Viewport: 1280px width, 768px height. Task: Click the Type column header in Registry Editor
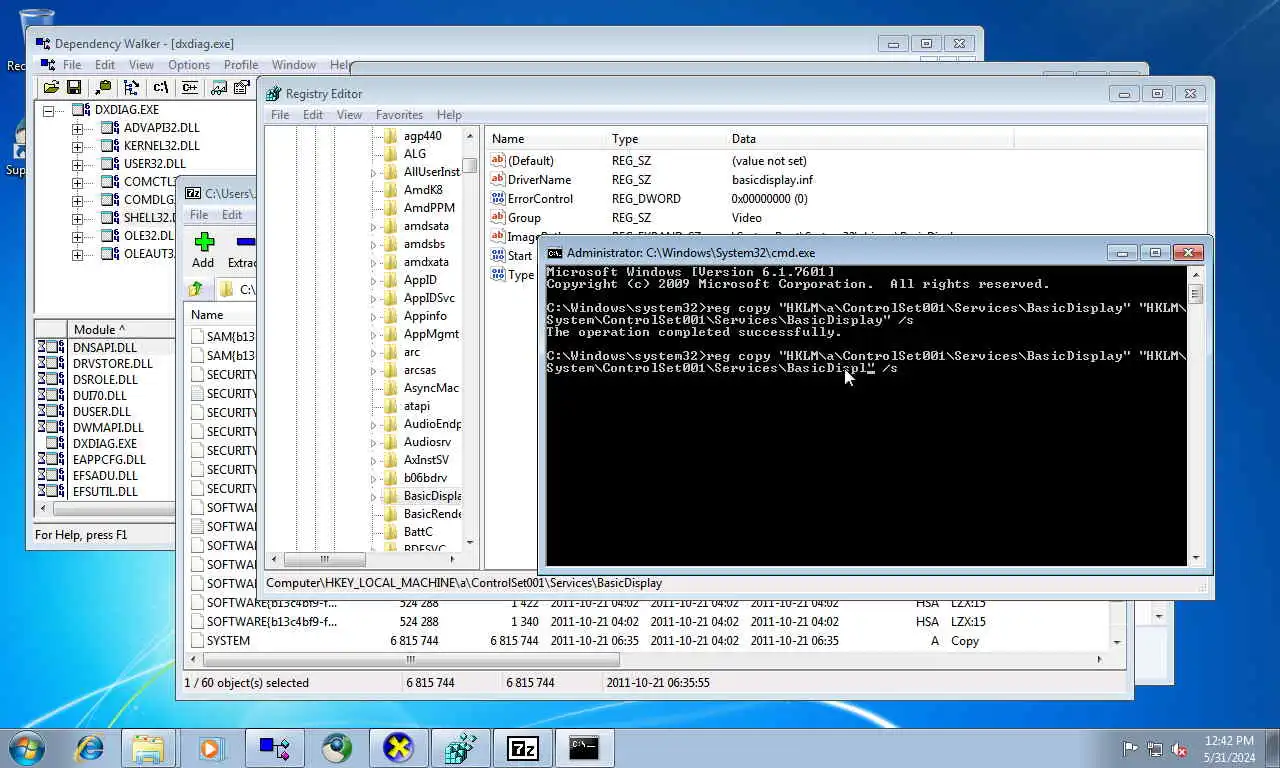click(666, 139)
